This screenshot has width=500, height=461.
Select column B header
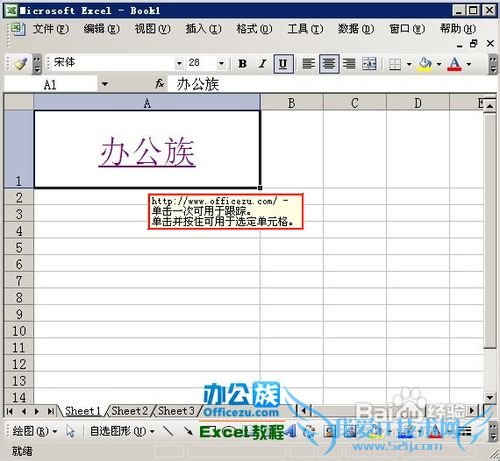[x=292, y=103]
